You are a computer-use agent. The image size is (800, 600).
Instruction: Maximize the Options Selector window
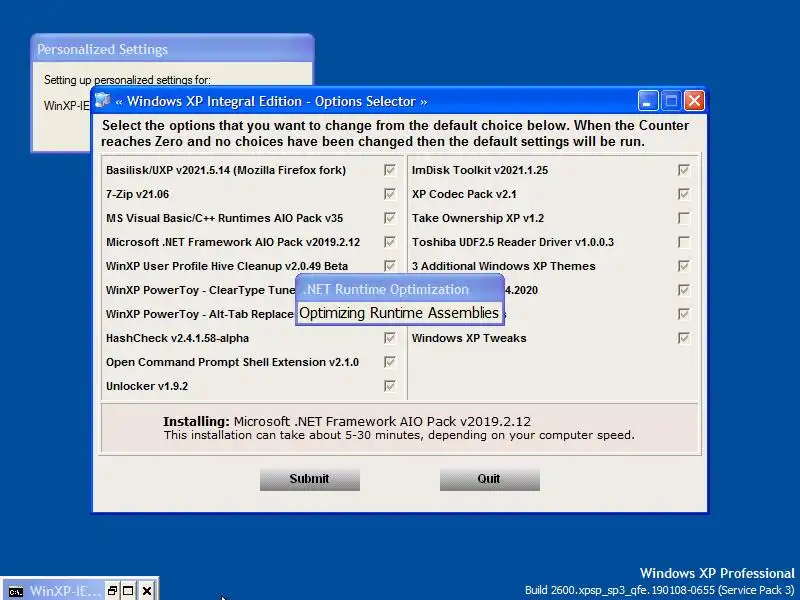point(671,101)
